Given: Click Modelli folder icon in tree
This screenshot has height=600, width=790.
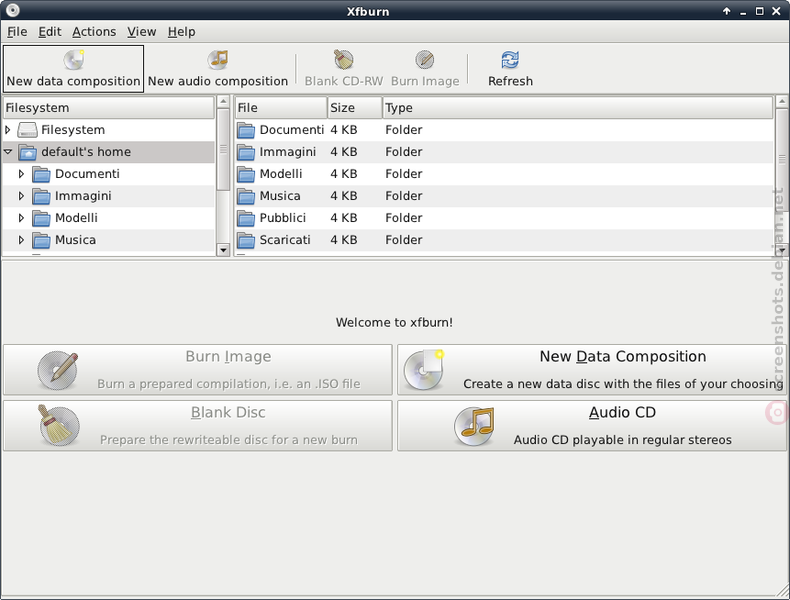Looking at the screenshot, I should click(41, 218).
